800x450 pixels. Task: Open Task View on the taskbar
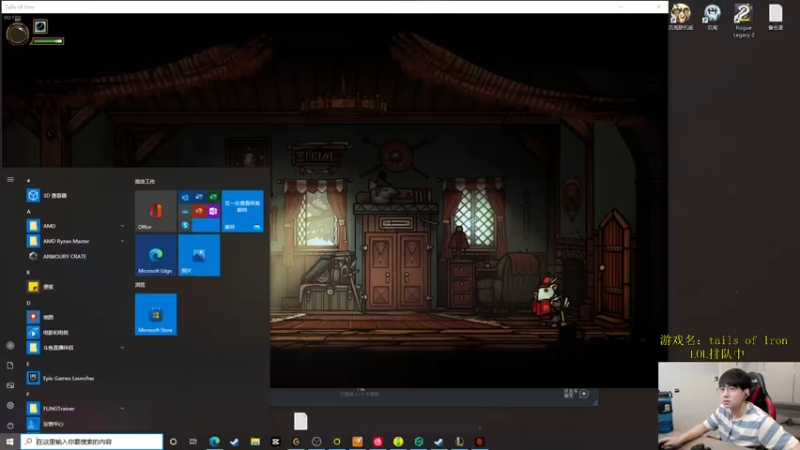(193, 442)
